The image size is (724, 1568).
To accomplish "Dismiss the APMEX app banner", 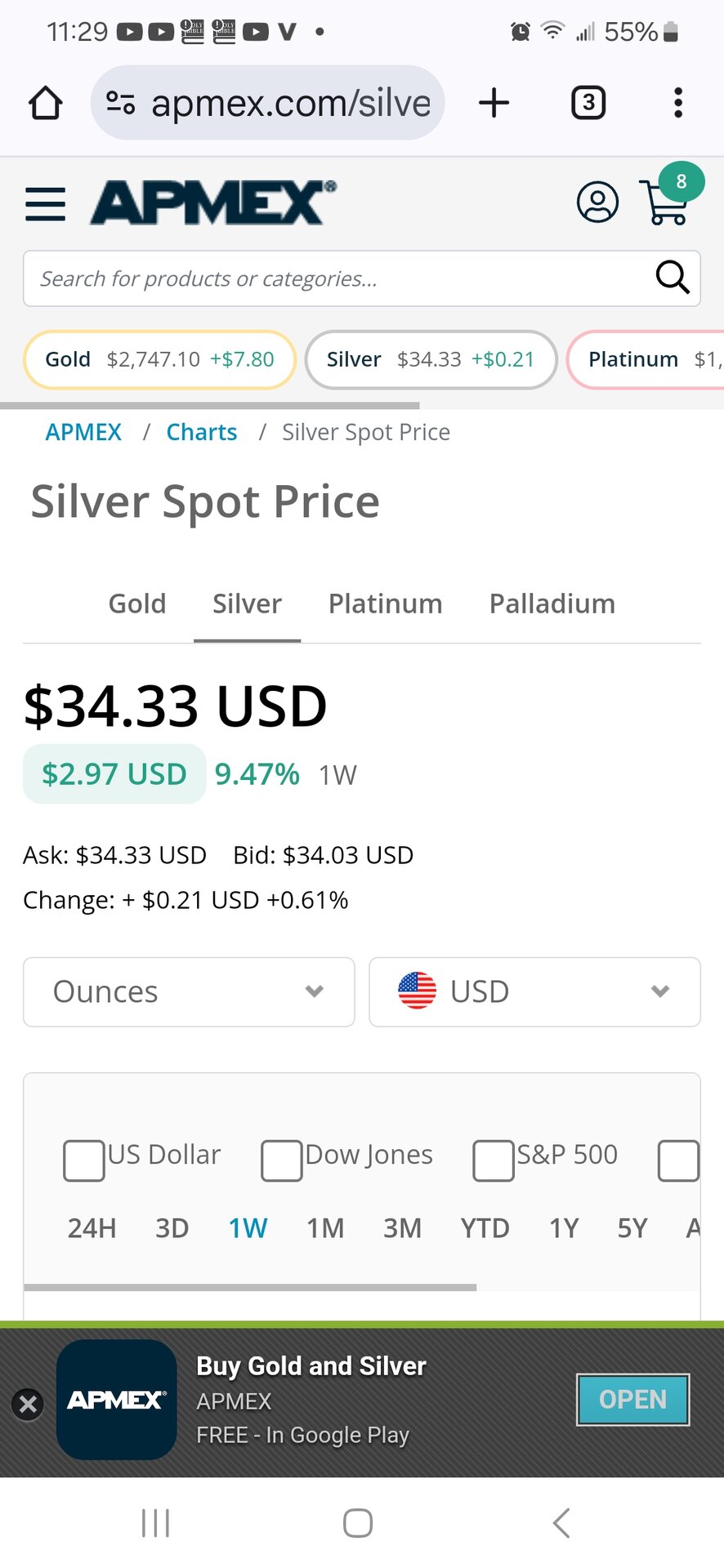I will (28, 1404).
